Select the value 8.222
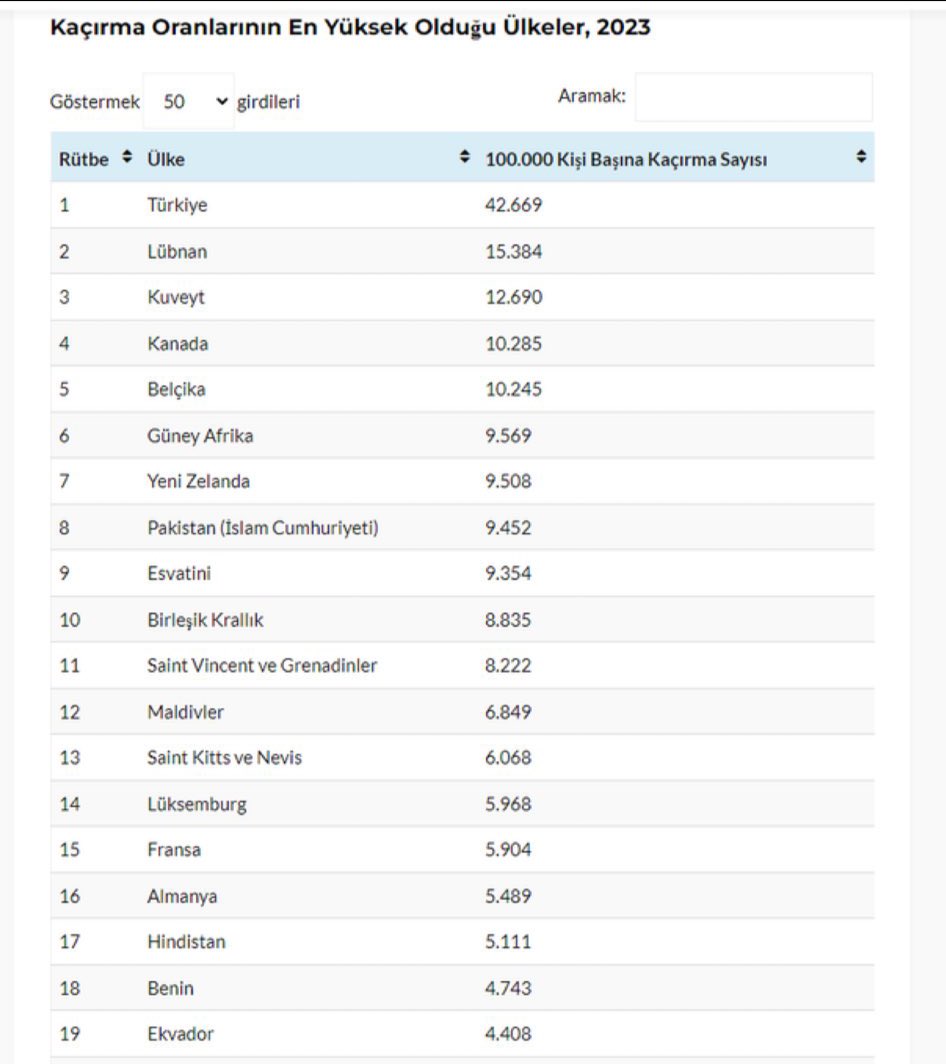The width and height of the screenshot is (946, 1064). point(508,666)
